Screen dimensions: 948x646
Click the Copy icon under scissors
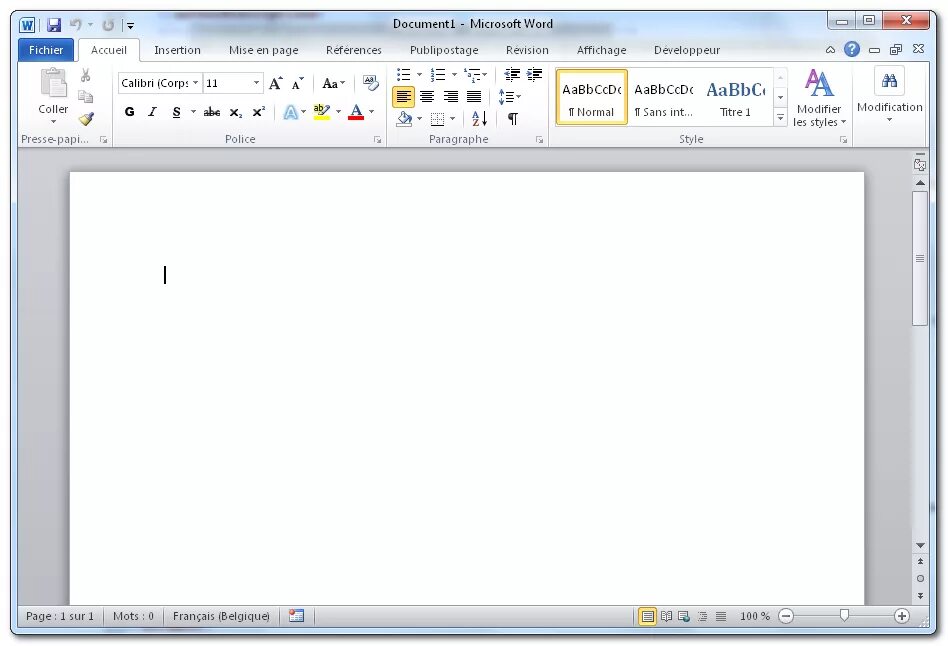click(85, 97)
